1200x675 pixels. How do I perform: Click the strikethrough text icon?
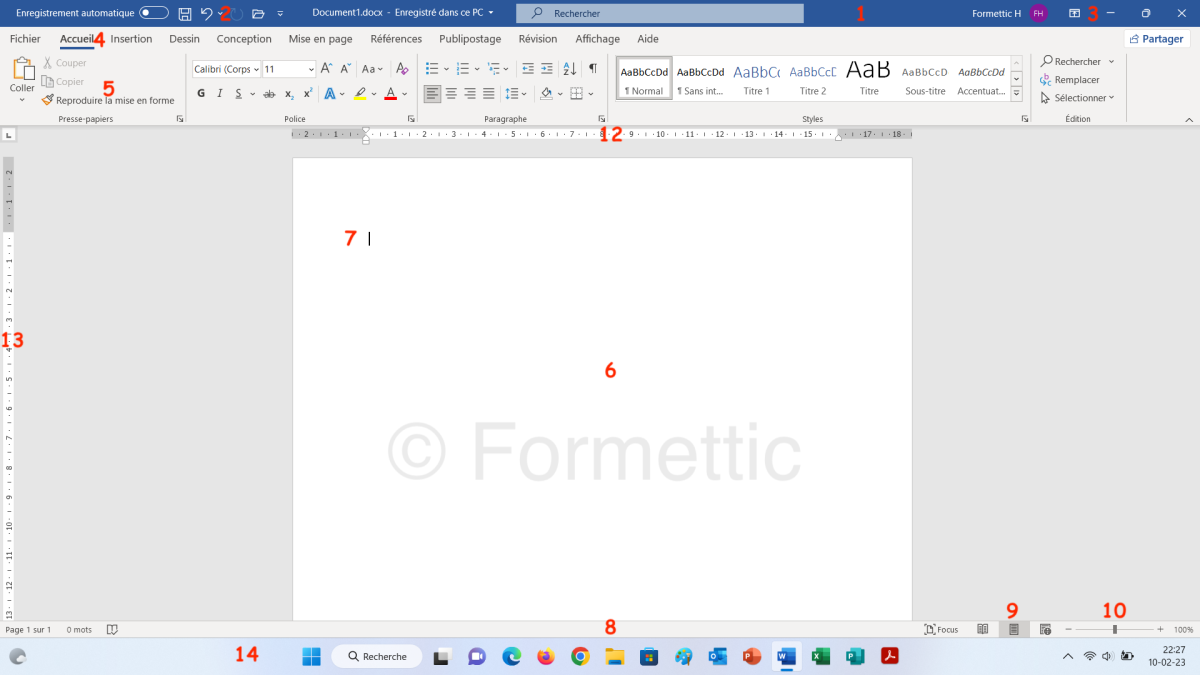pyautogui.click(x=269, y=94)
